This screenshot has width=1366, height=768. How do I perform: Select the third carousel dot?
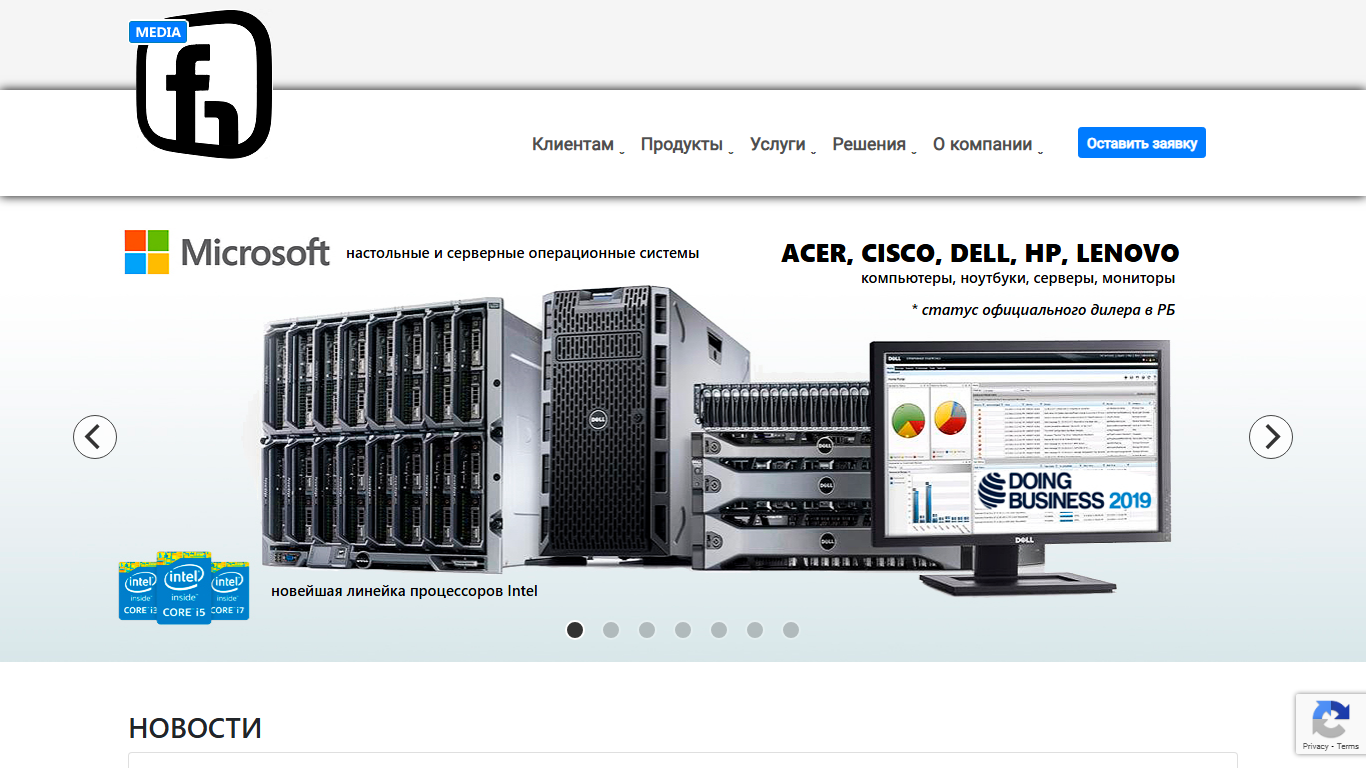tap(647, 630)
